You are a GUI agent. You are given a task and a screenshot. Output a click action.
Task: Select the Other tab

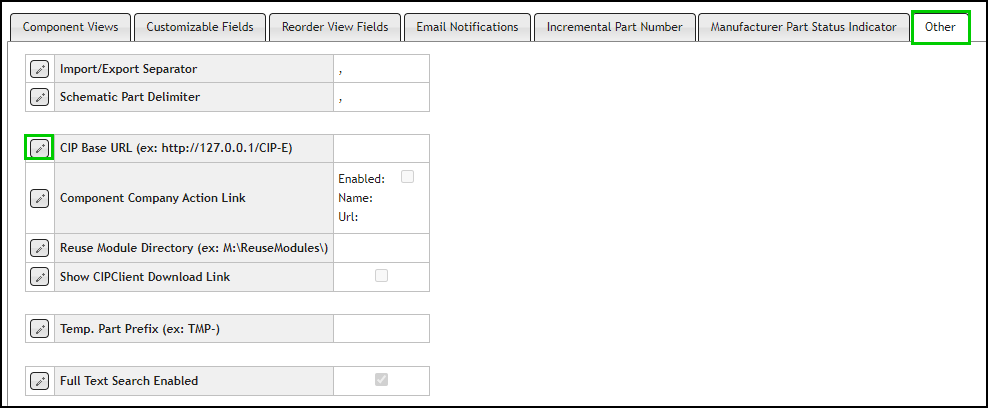940,27
